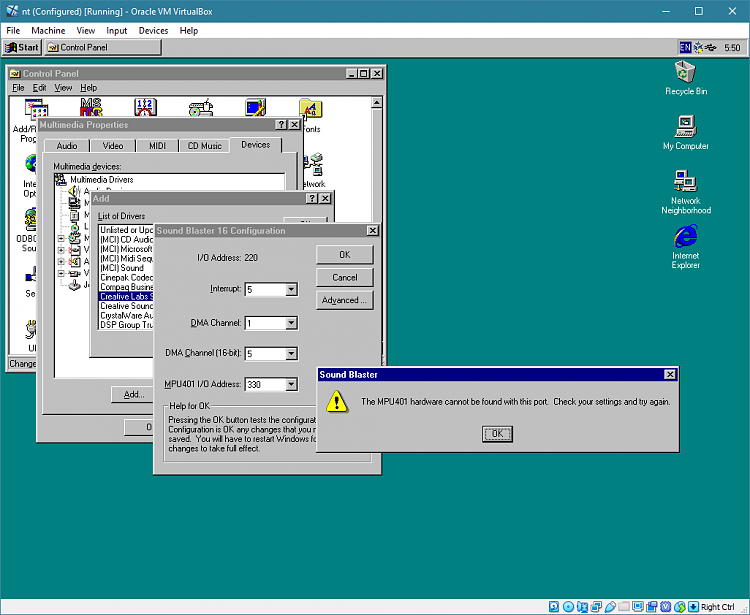Click the Add... button in Multimedia Properties
This screenshot has width=750, height=615.
tap(133, 395)
